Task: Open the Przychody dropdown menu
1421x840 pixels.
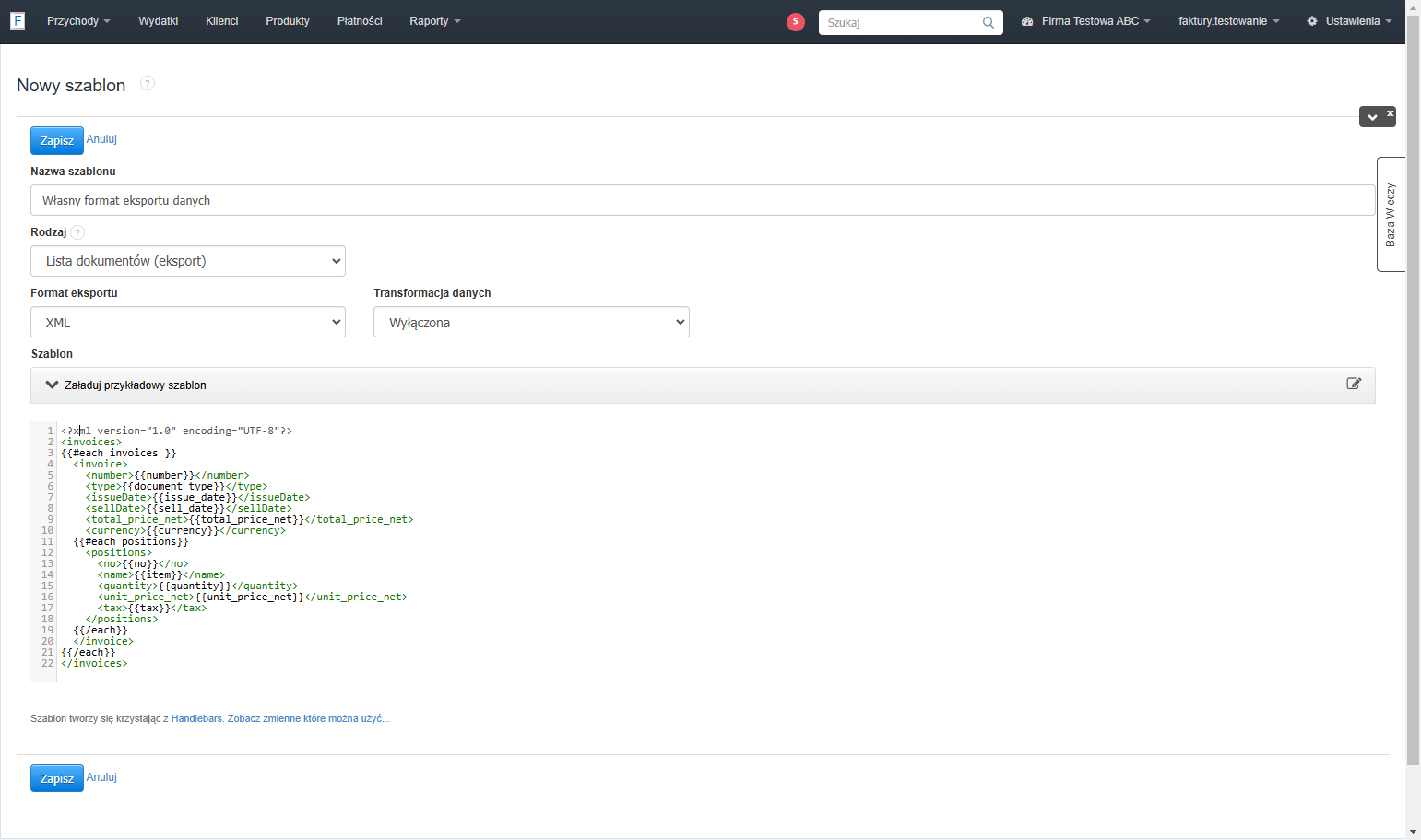Action: [78, 21]
